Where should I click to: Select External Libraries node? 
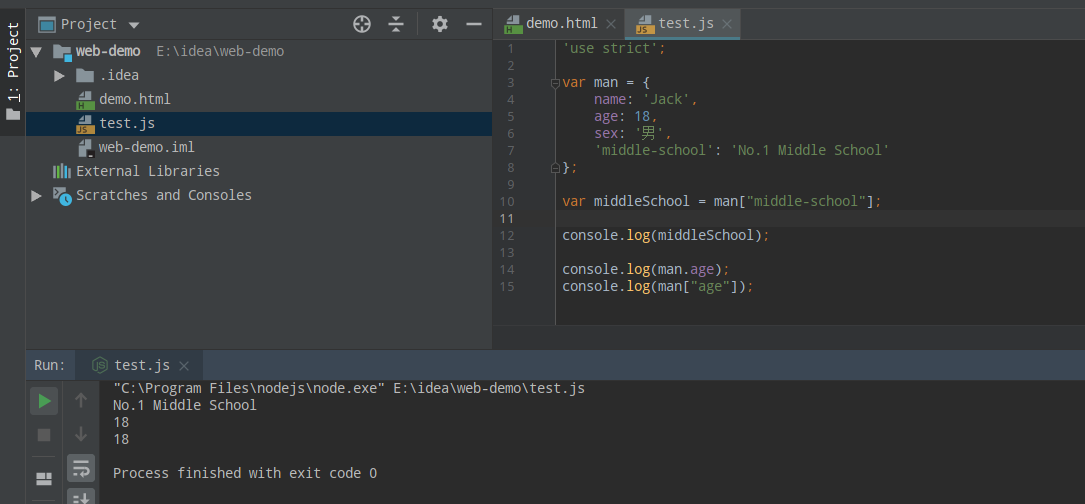pos(147,171)
